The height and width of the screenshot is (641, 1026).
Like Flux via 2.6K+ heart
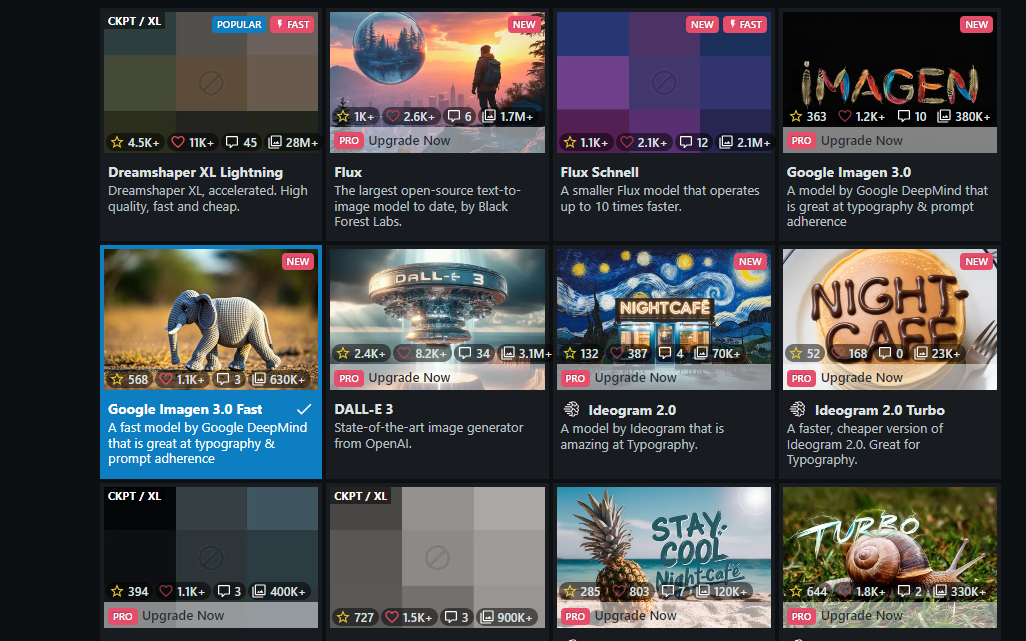(x=410, y=116)
